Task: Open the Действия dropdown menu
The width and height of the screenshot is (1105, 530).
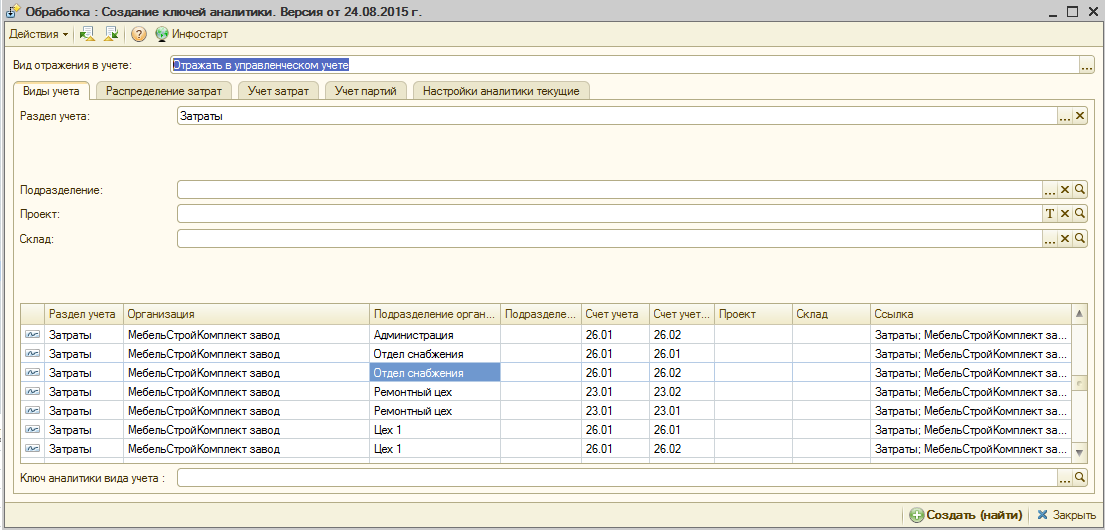Action: tap(38, 34)
